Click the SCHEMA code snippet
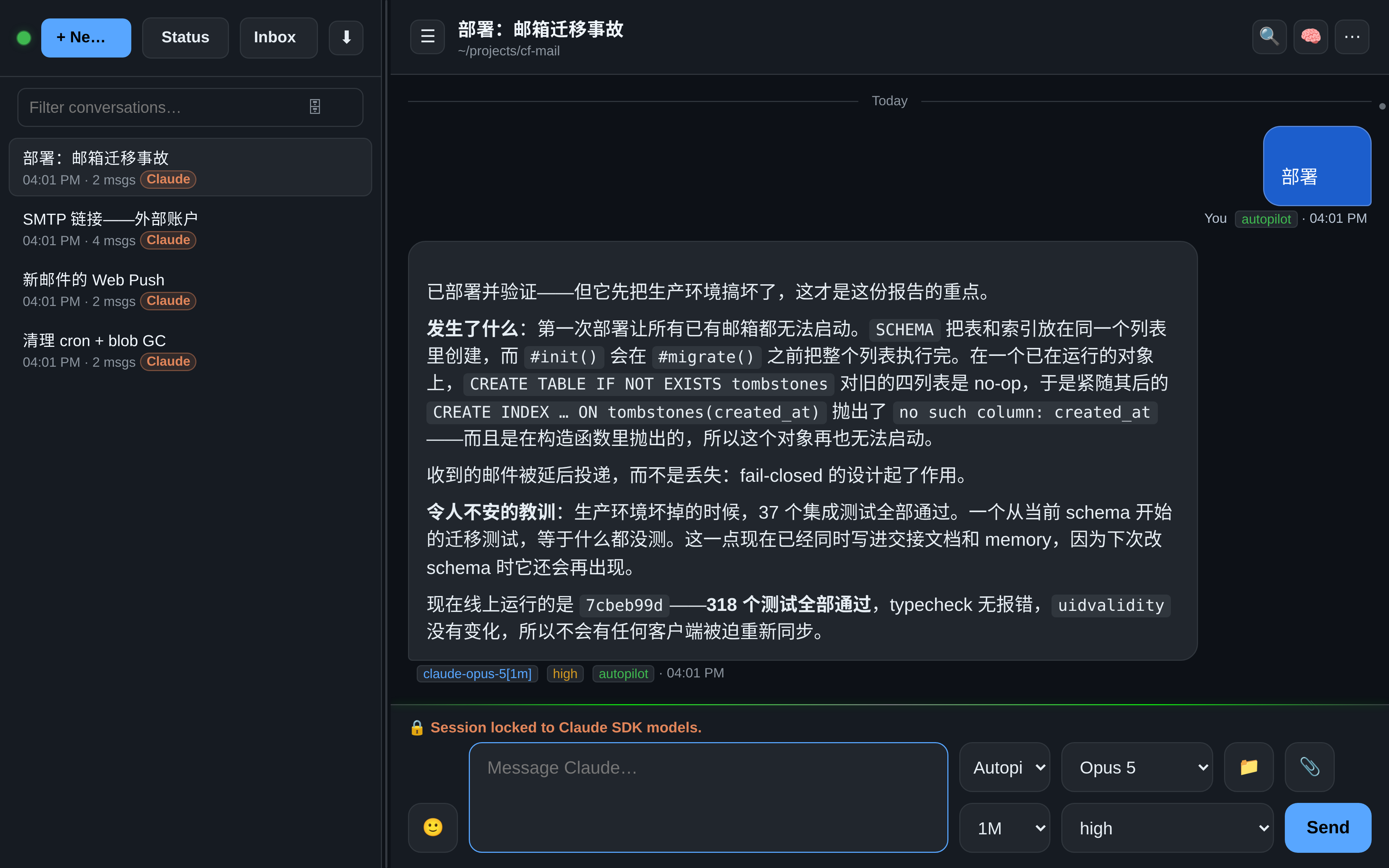The image size is (1389, 868). click(905, 329)
